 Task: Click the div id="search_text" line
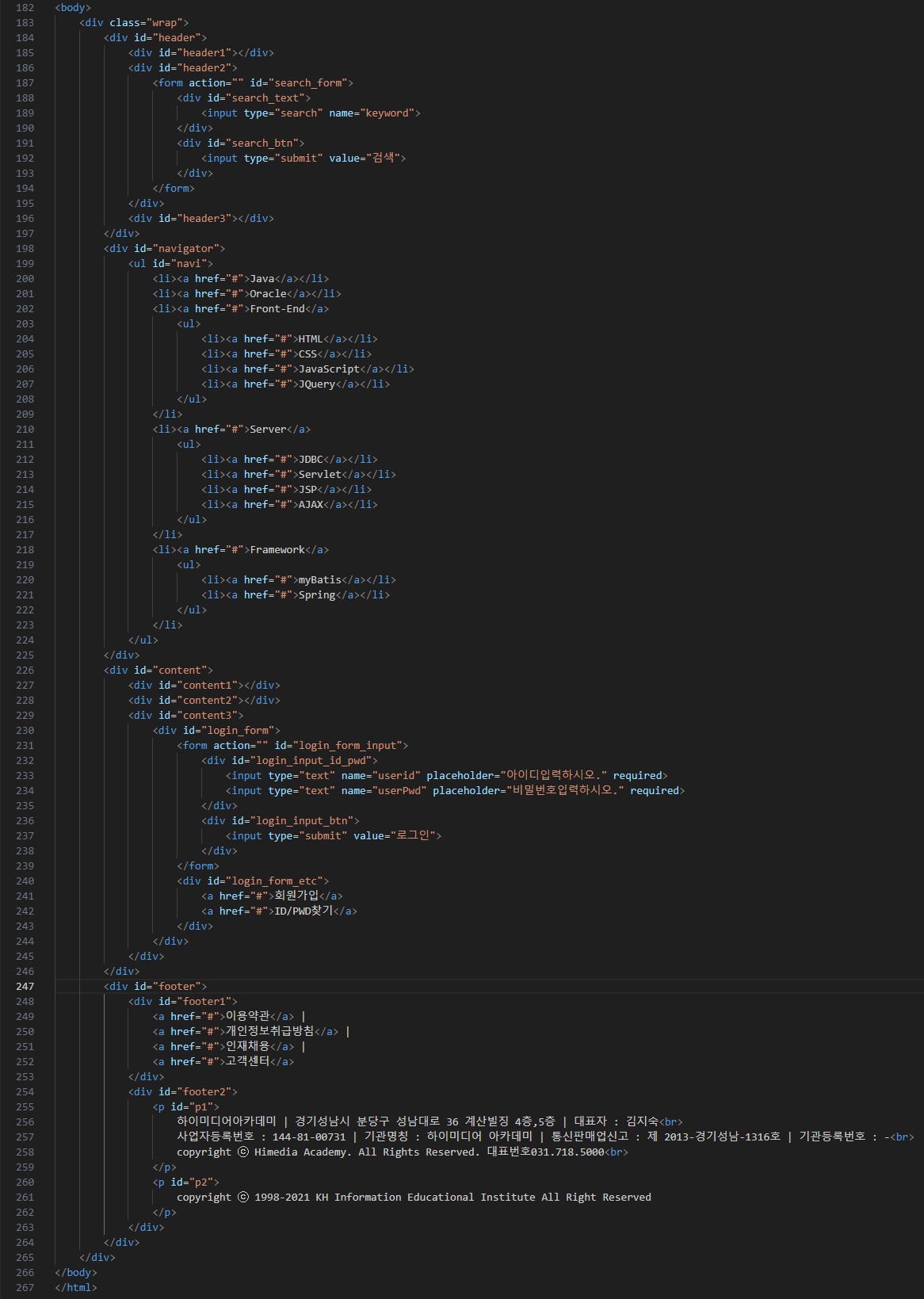coord(244,98)
